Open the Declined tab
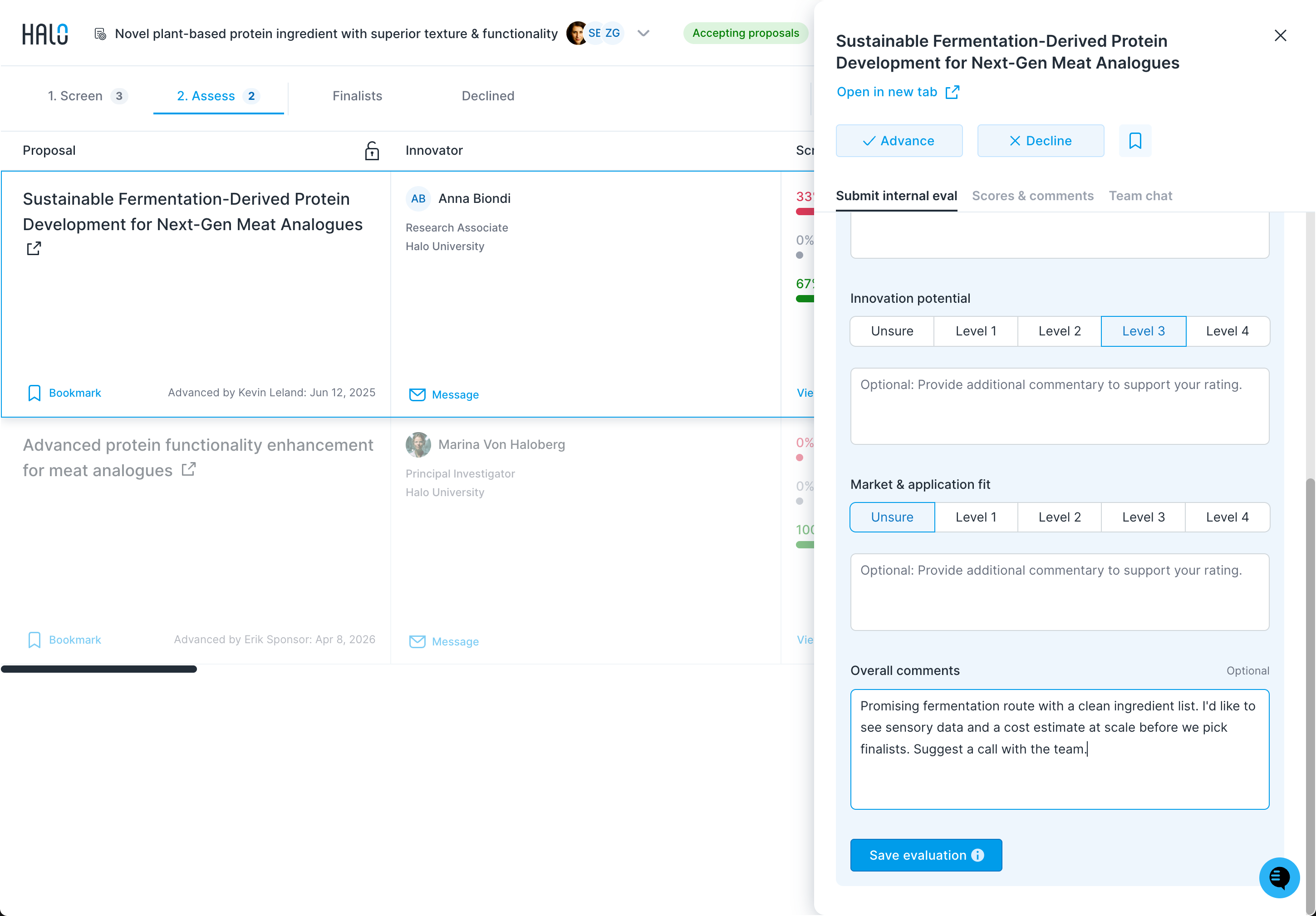This screenshot has width=1316, height=916. [488, 96]
